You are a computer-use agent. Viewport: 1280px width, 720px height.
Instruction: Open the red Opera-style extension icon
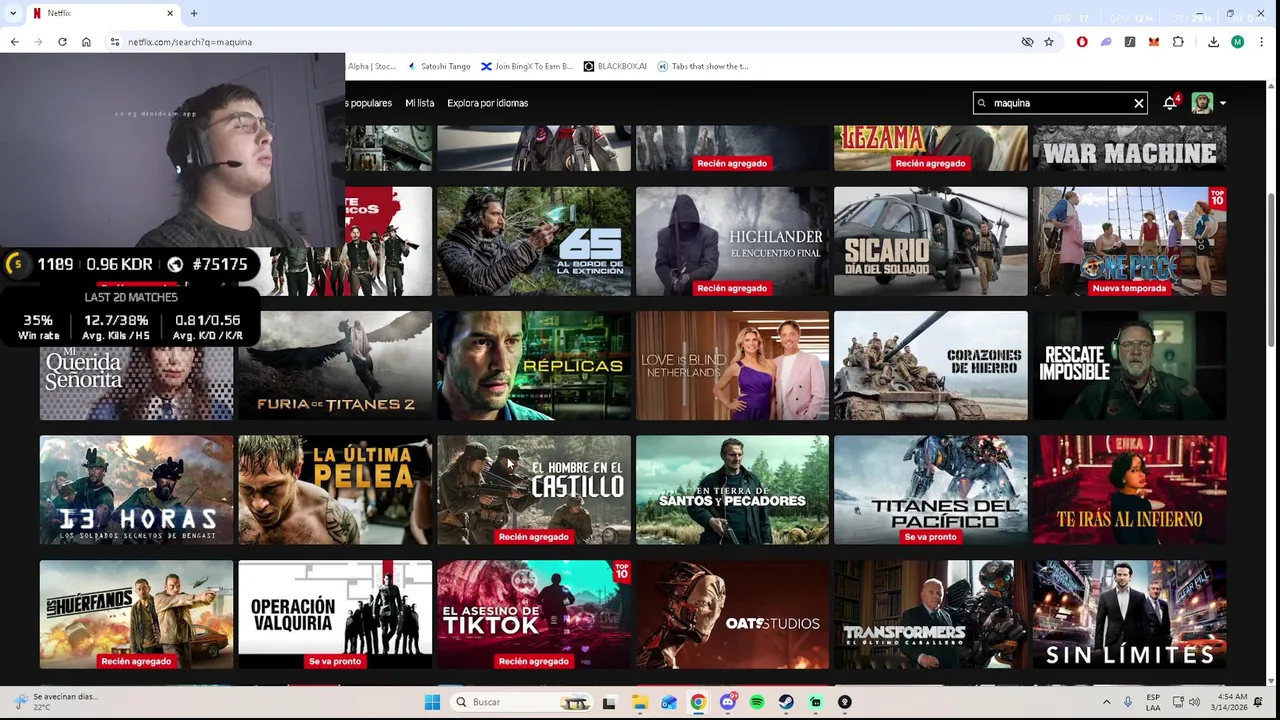pyautogui.click(x=1082, y=42)
